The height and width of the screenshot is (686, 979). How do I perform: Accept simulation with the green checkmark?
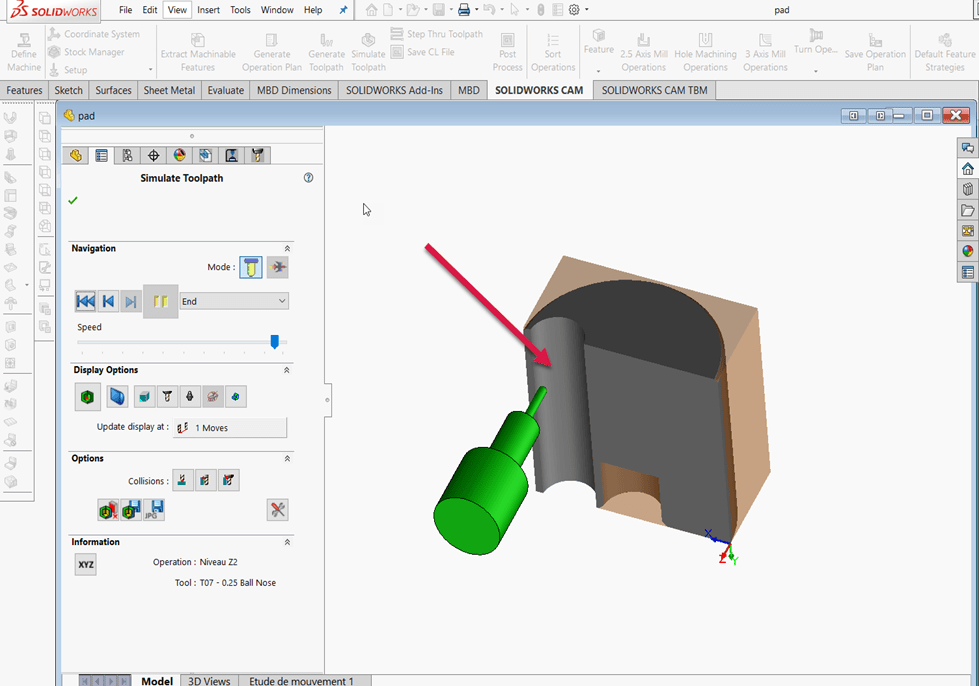click(x=73, y=200)
